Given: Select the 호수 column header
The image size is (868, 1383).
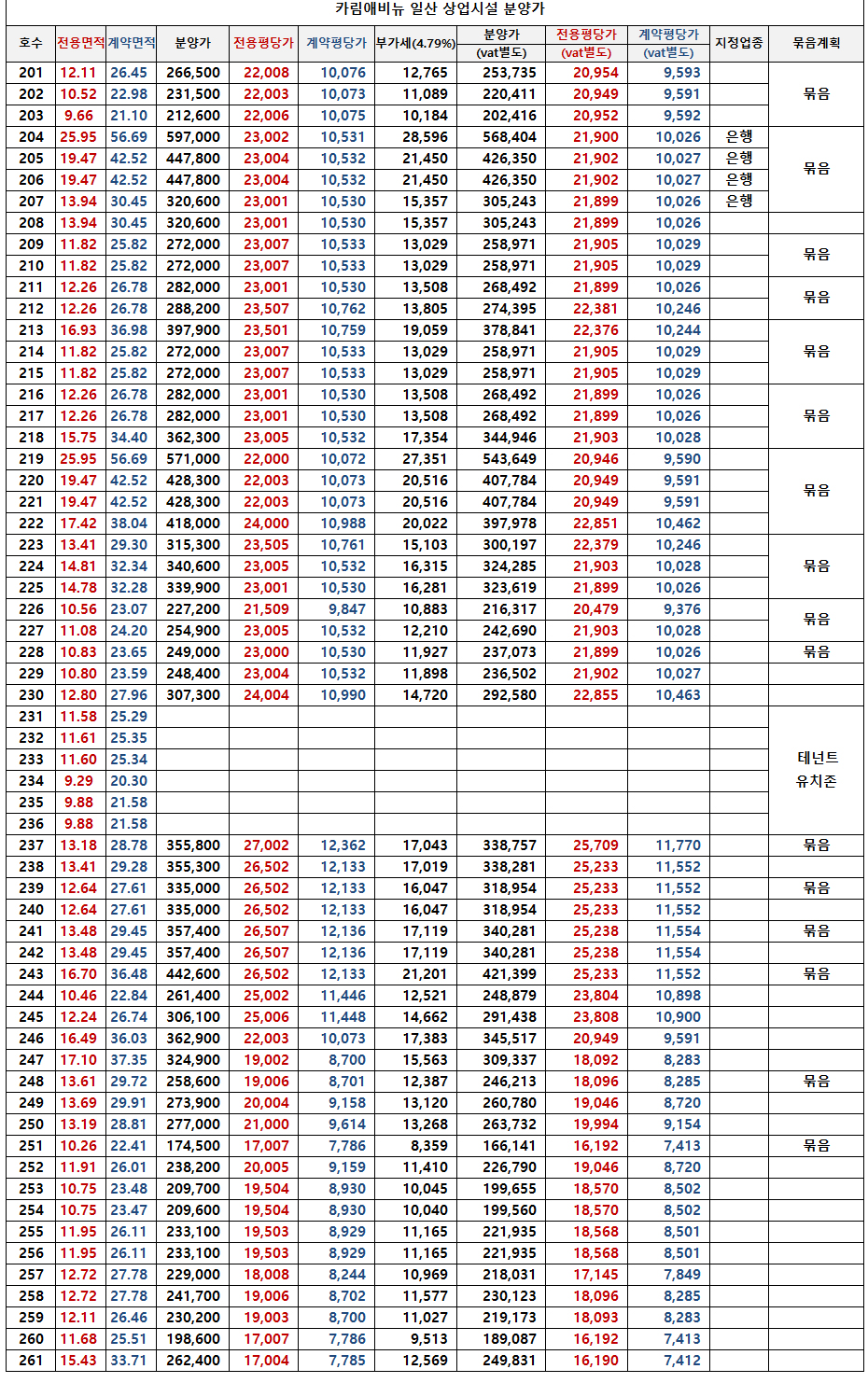Looking at the screenshot, I should coord(31,43).
